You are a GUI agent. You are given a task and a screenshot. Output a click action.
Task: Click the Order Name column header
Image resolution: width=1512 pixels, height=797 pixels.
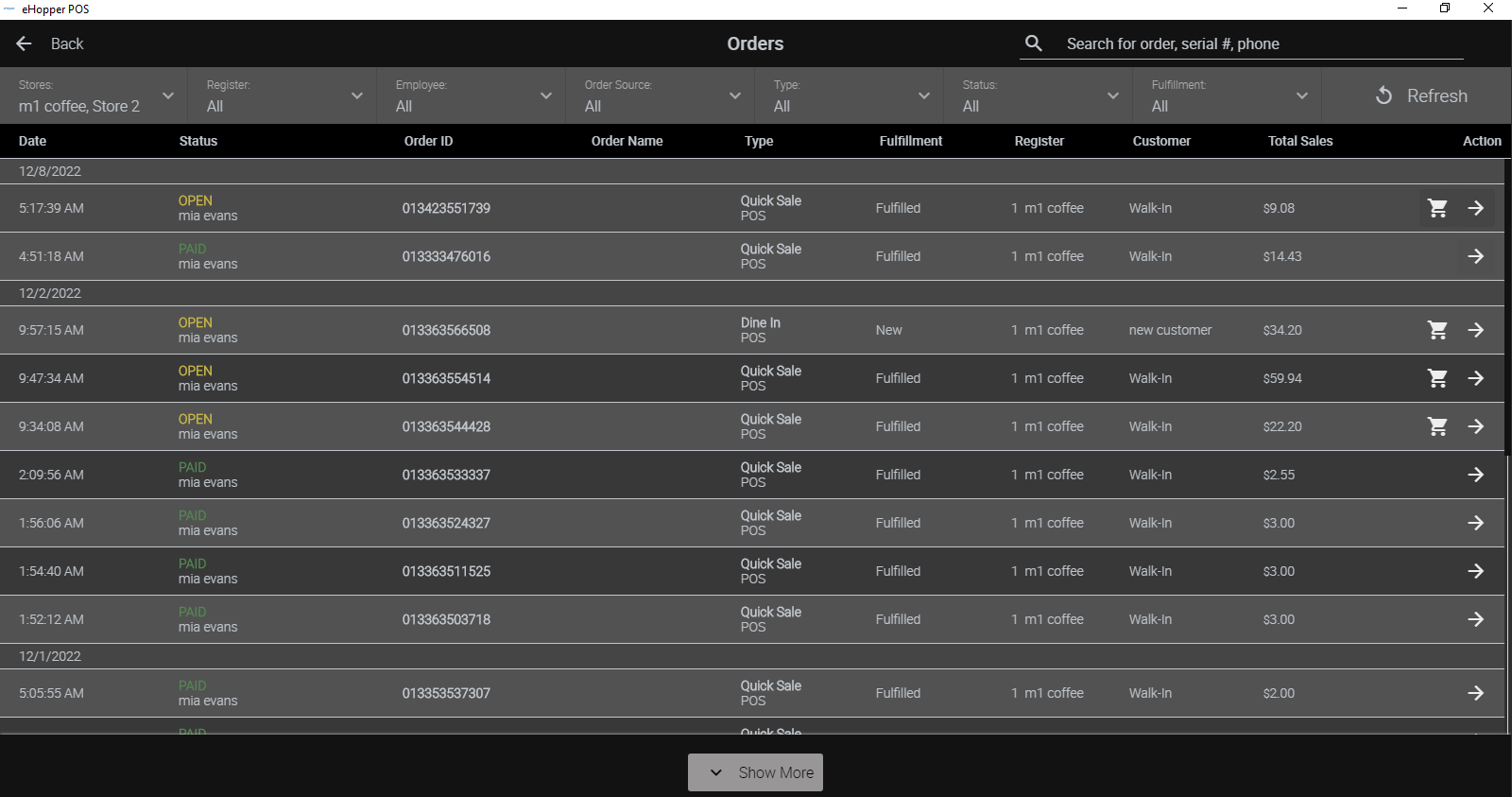[627, 141]
